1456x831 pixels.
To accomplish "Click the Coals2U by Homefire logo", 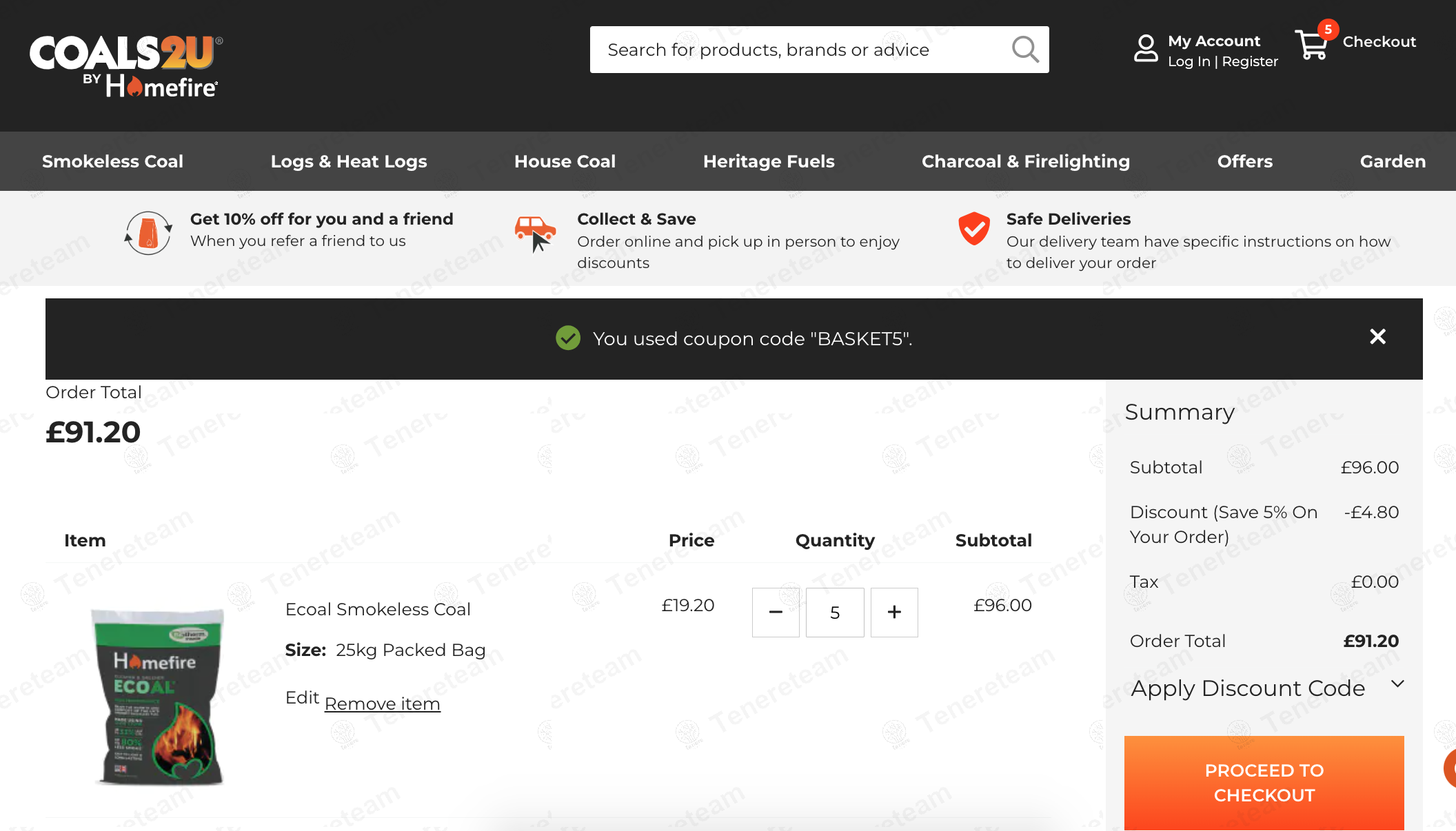I will [x=126, y=65].
